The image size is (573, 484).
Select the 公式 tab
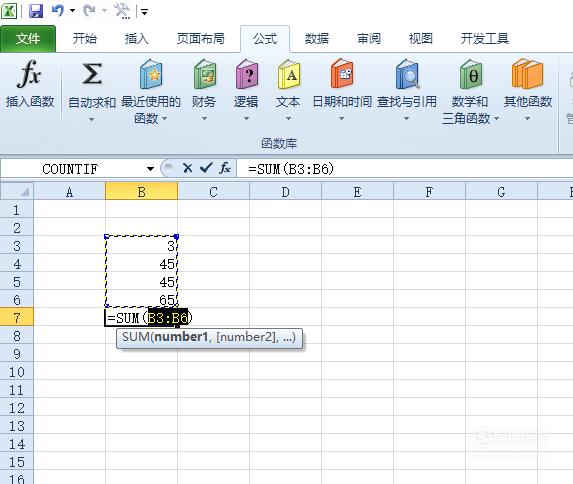tap(265, 38)
